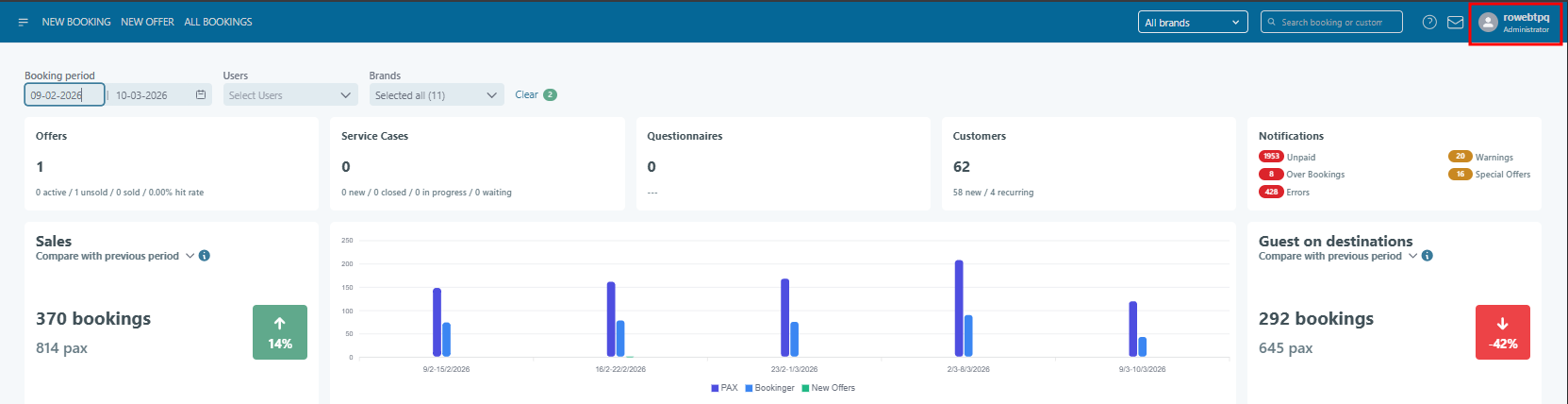Screen dimensions: 1568x404
Task: Toggle Bookinger series in chart legend
Action: (x=769, y=388)
